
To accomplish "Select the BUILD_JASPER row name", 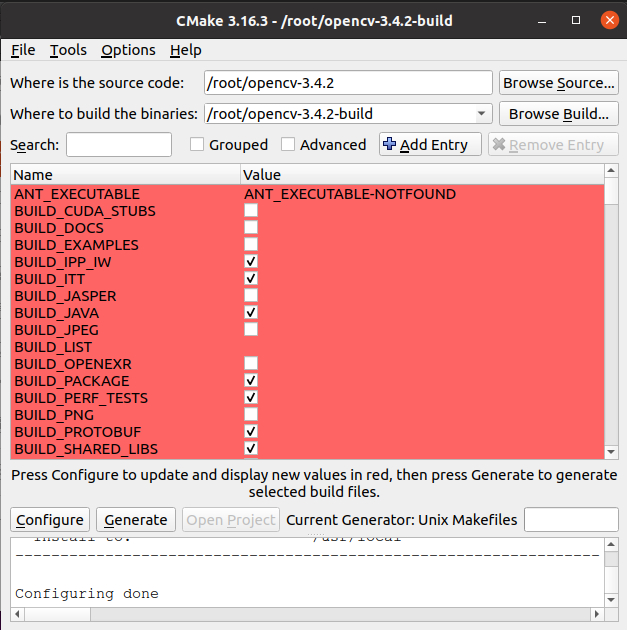I will tap(65, 296).
